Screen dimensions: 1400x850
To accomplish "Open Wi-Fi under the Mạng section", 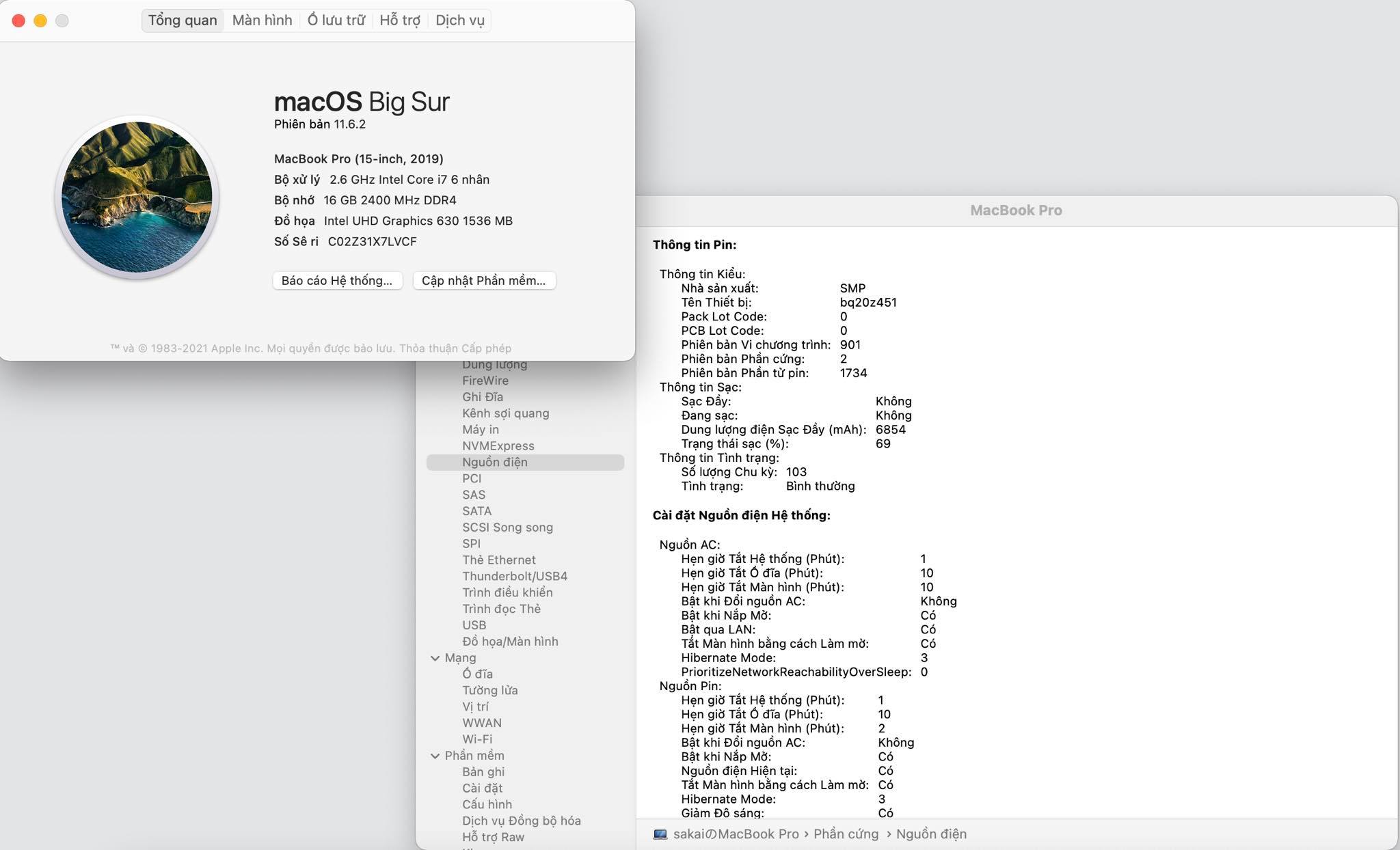I will [x=476, y=739].
